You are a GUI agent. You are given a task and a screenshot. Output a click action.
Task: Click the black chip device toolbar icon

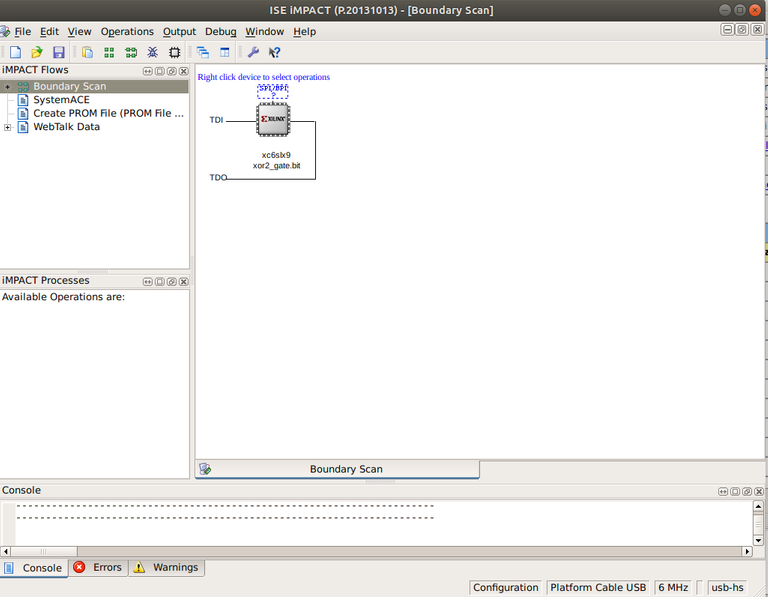174,52
